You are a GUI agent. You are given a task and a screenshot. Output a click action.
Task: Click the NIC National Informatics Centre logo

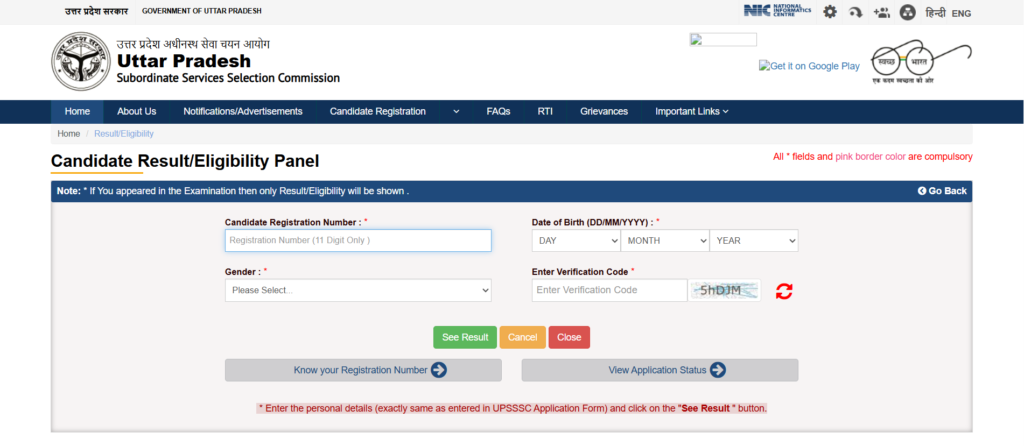[777, 11]
